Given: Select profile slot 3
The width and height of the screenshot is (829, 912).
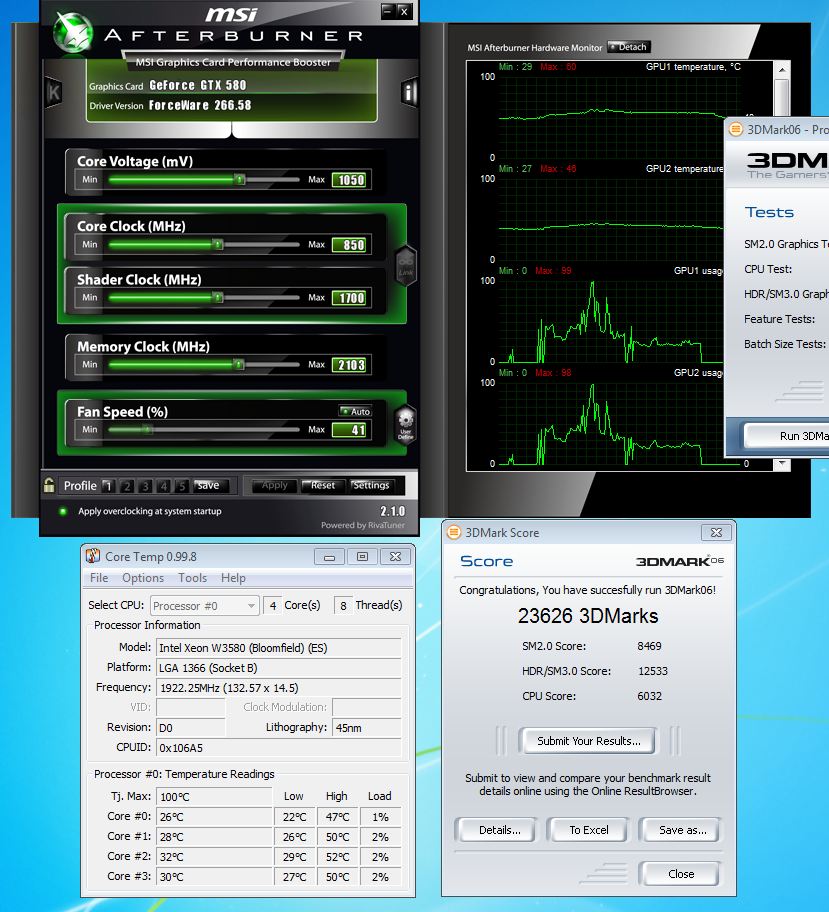Looking at the screenshot, I should [x=145, y=486].
